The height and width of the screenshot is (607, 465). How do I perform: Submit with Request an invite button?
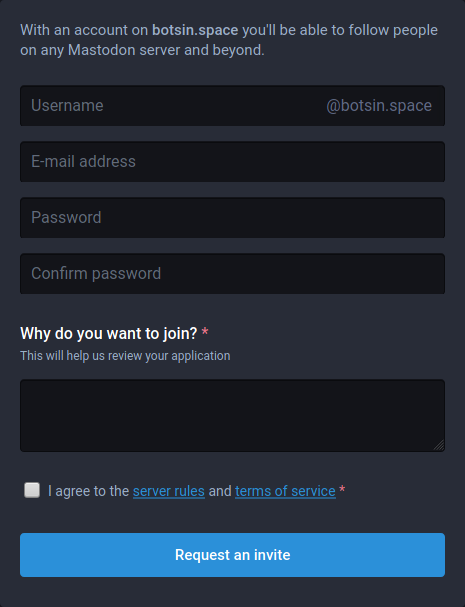[x=232, y=555]
